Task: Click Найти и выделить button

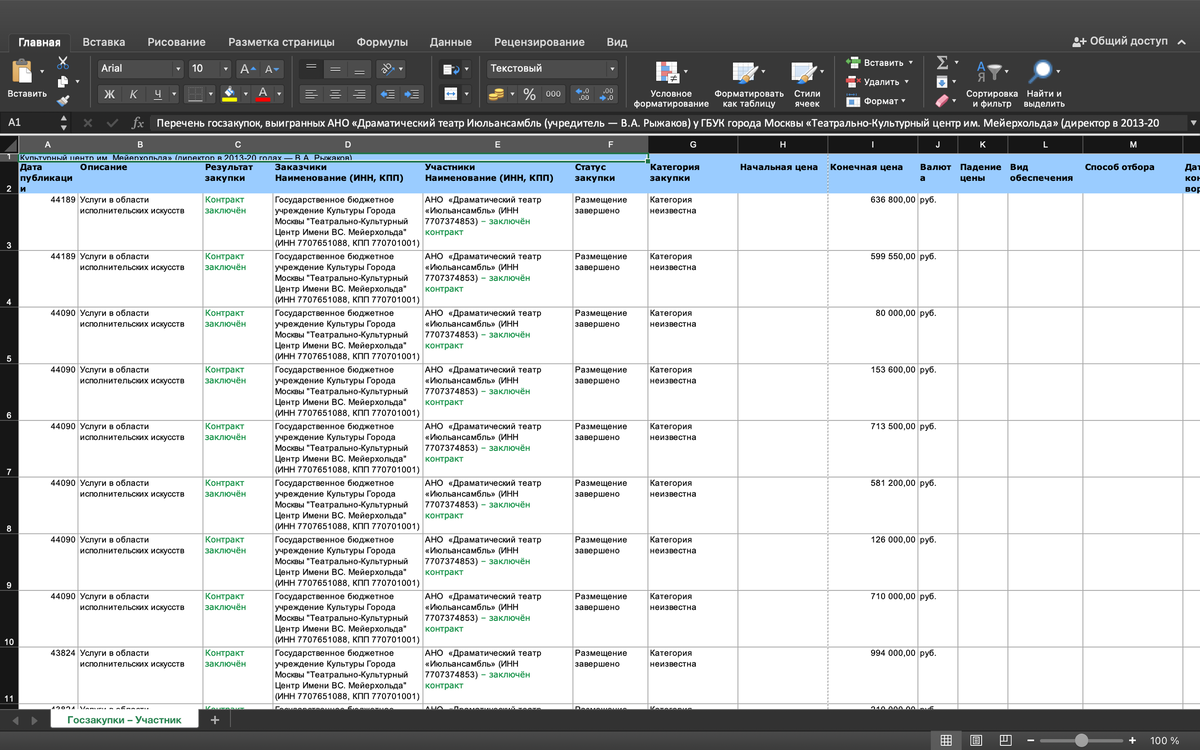Action: point(1044,84)
